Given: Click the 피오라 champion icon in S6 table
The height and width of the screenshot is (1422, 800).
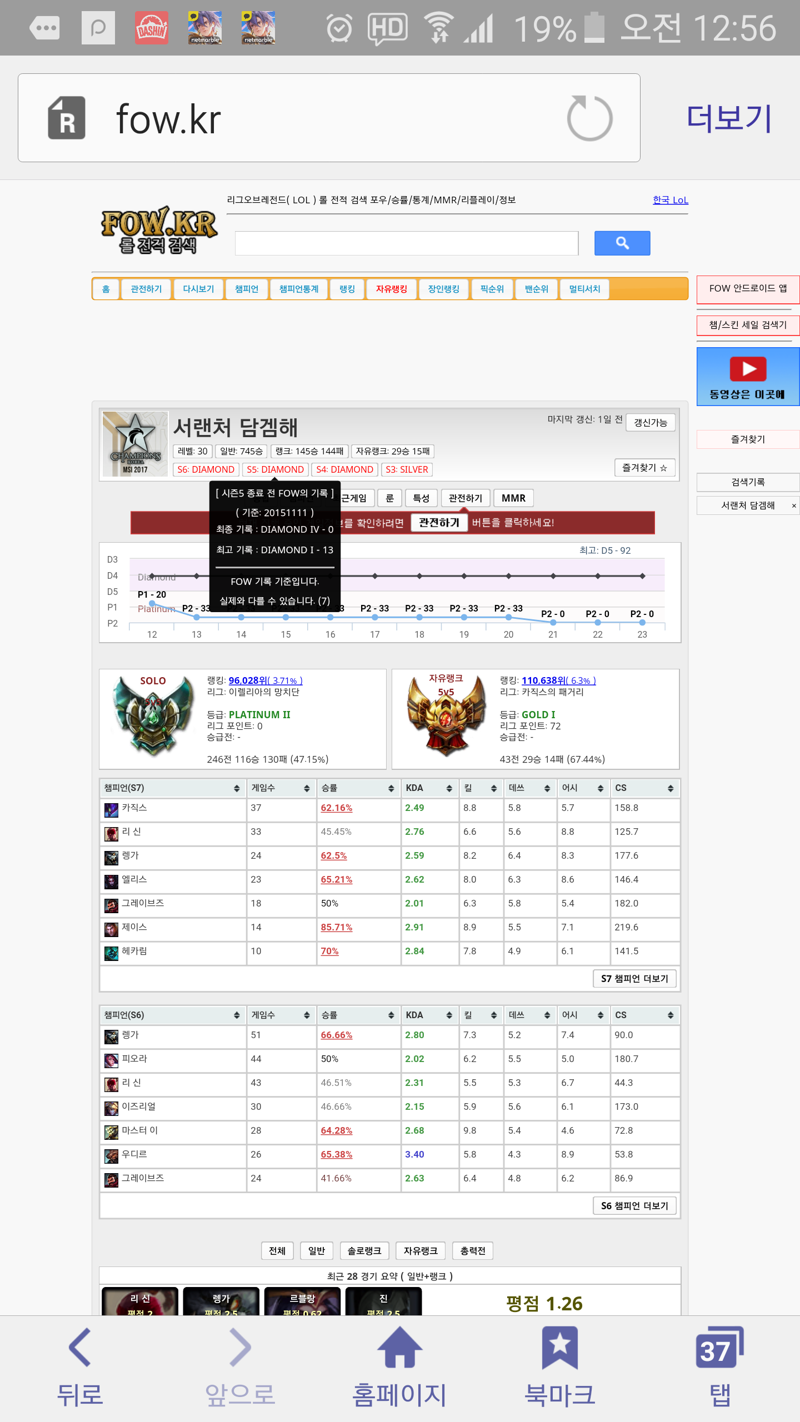Looking at the screenshot, I should coord(111,1060).
